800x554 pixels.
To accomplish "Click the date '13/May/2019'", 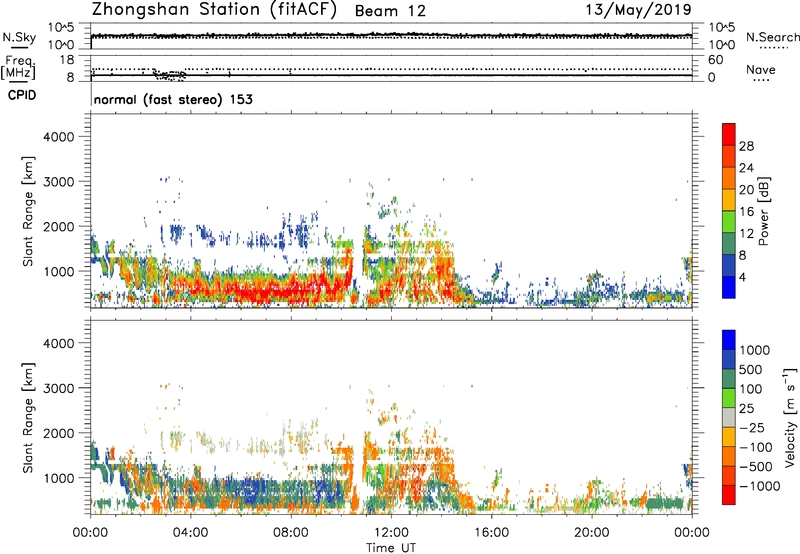I will pos(638,10).
